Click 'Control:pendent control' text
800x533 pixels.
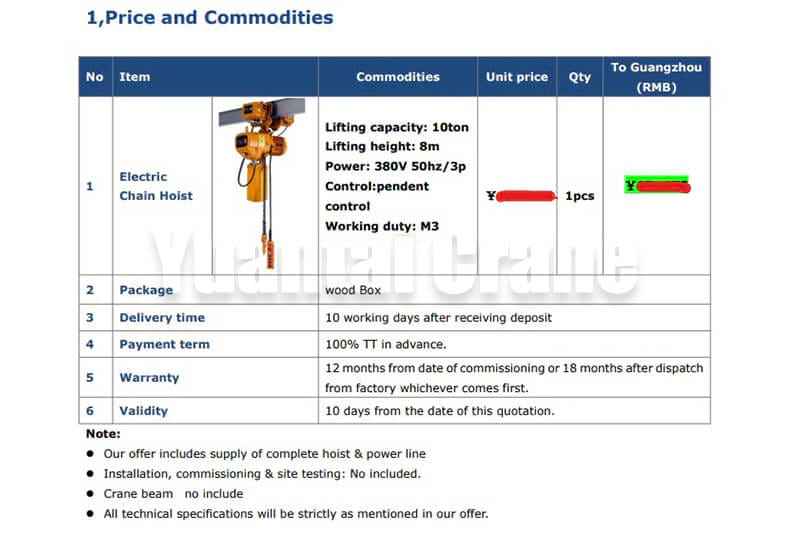pyautogui.click(x=377, y=196)
